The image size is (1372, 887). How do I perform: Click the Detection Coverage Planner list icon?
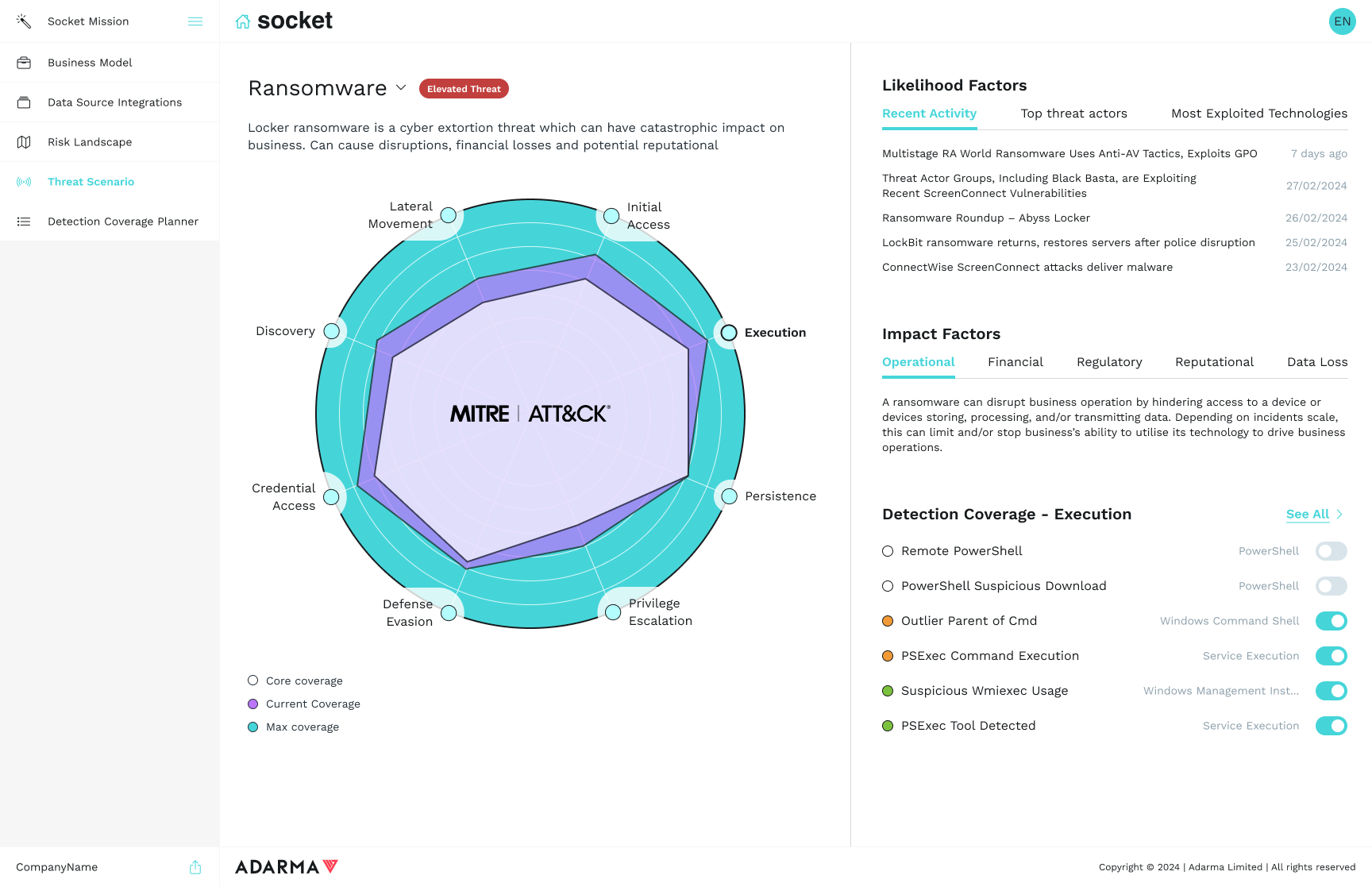[24, 222]
